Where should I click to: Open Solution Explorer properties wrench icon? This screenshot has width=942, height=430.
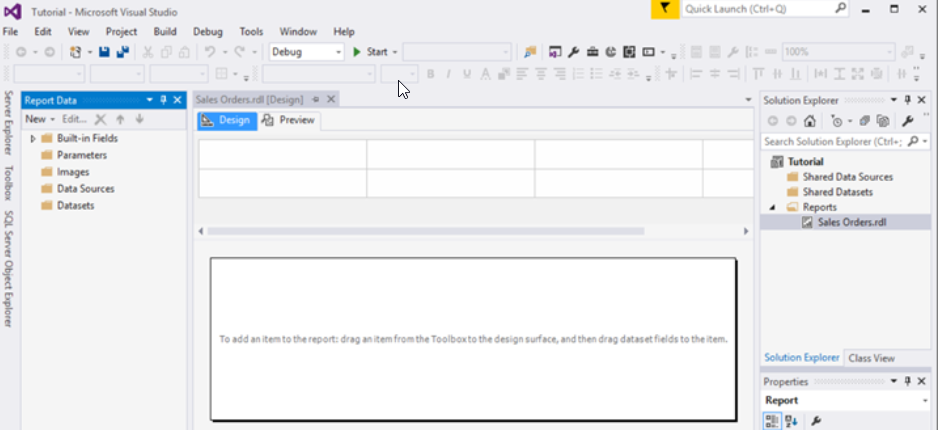908,121
